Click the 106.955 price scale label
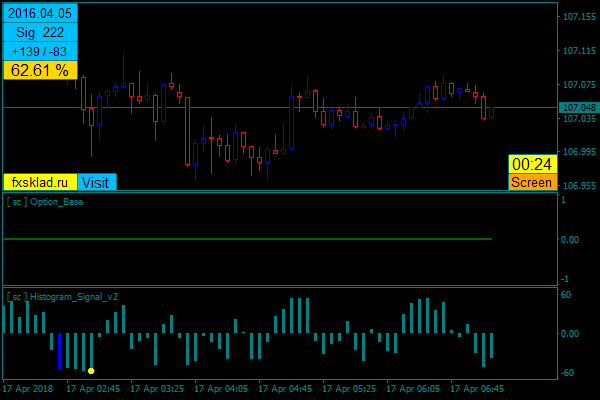The height and width of the screenshot is (400, 600). (579, 186)
